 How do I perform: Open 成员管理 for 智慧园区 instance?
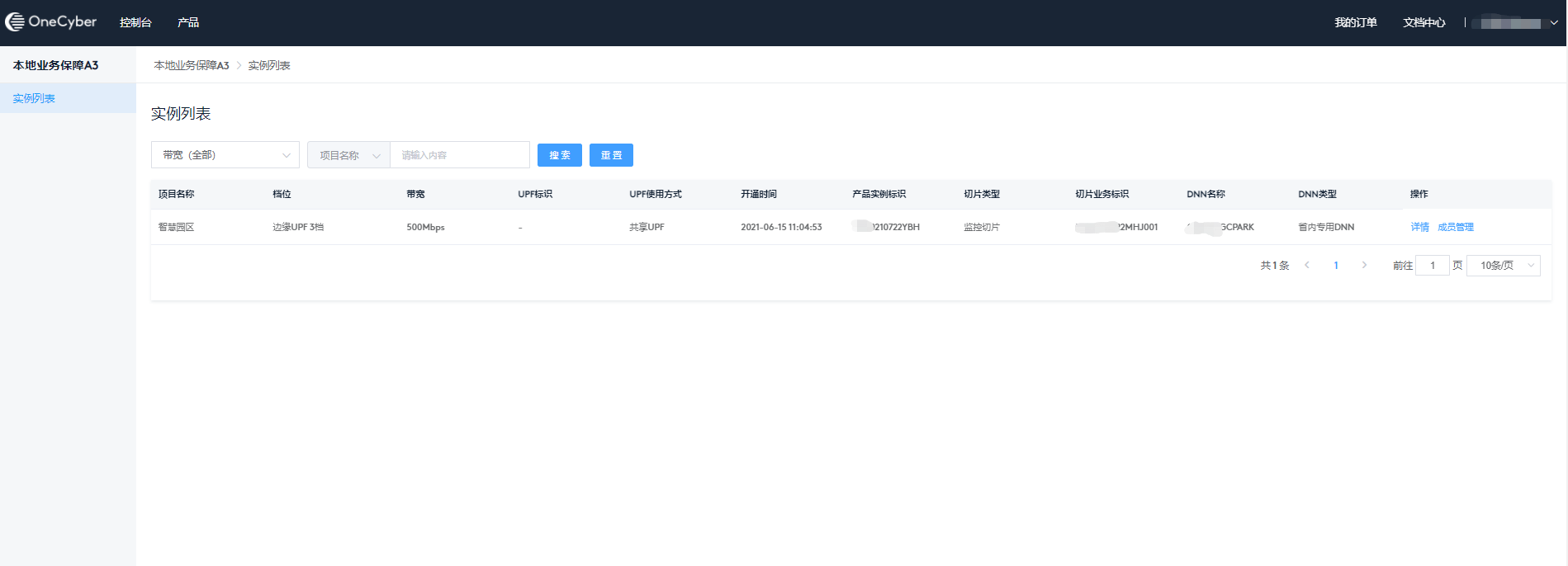click(1455, 227)
